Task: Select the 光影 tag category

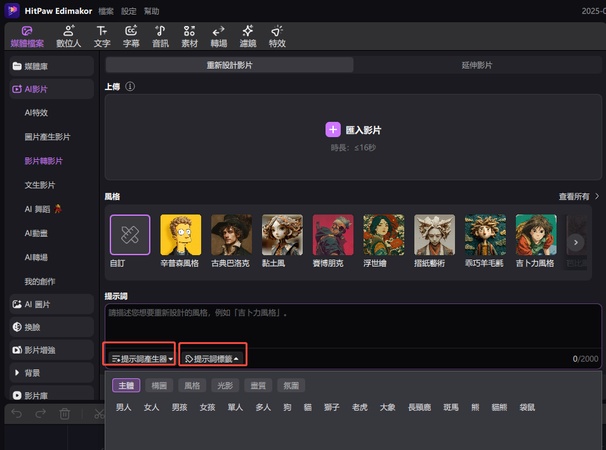Action: [226, 385]
